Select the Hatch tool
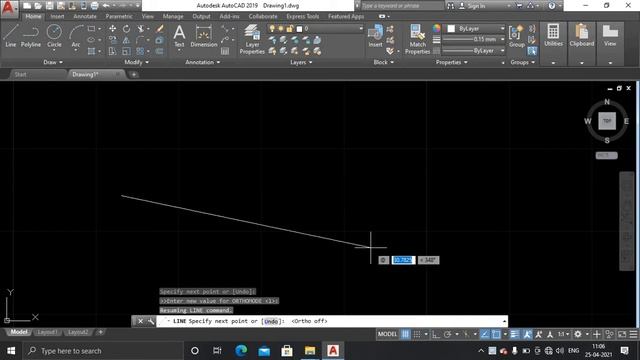This screenshot has width=640, height=360. [91, 51]
